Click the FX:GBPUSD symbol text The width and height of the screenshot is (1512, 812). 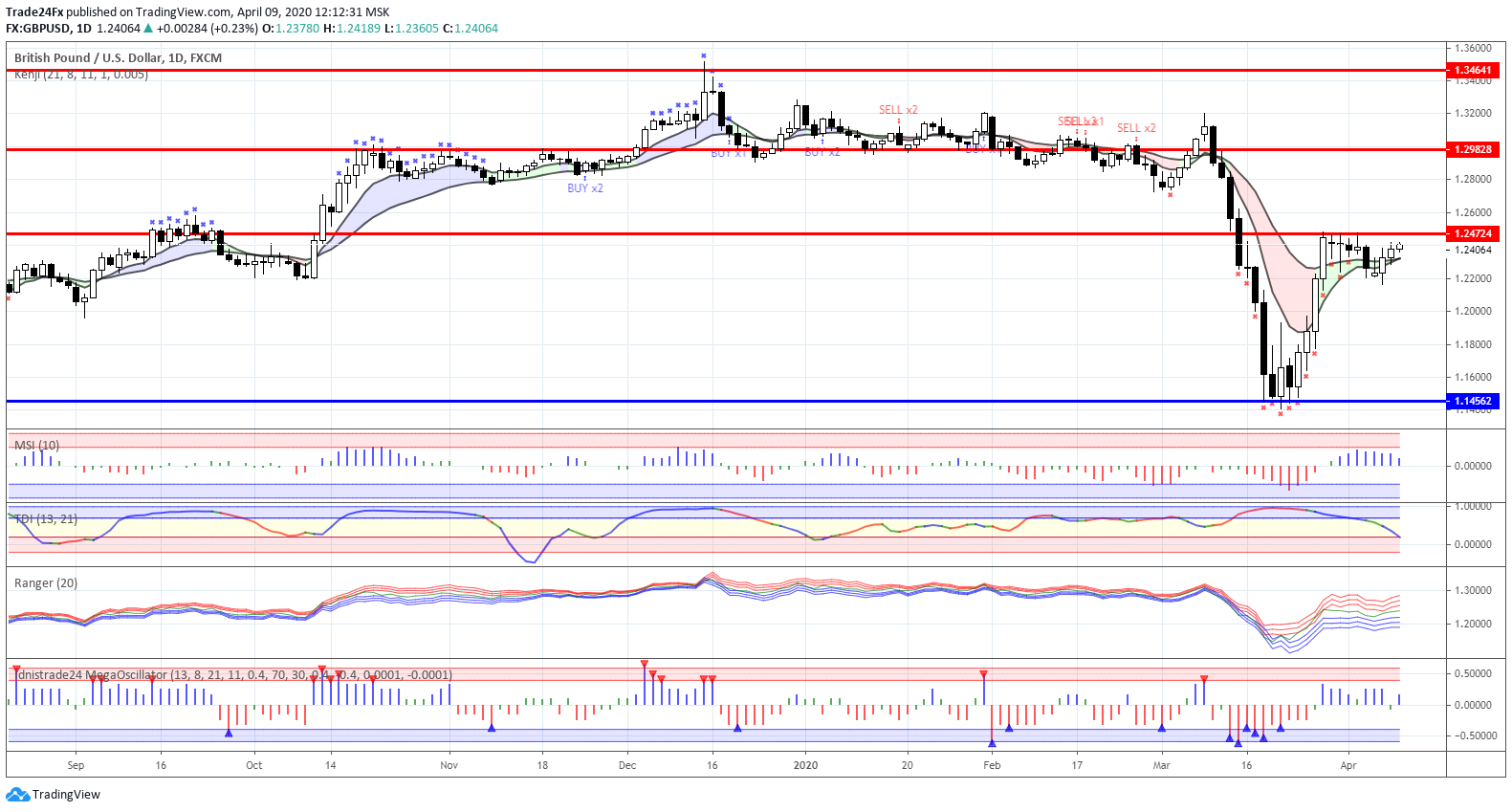[38, 29]
